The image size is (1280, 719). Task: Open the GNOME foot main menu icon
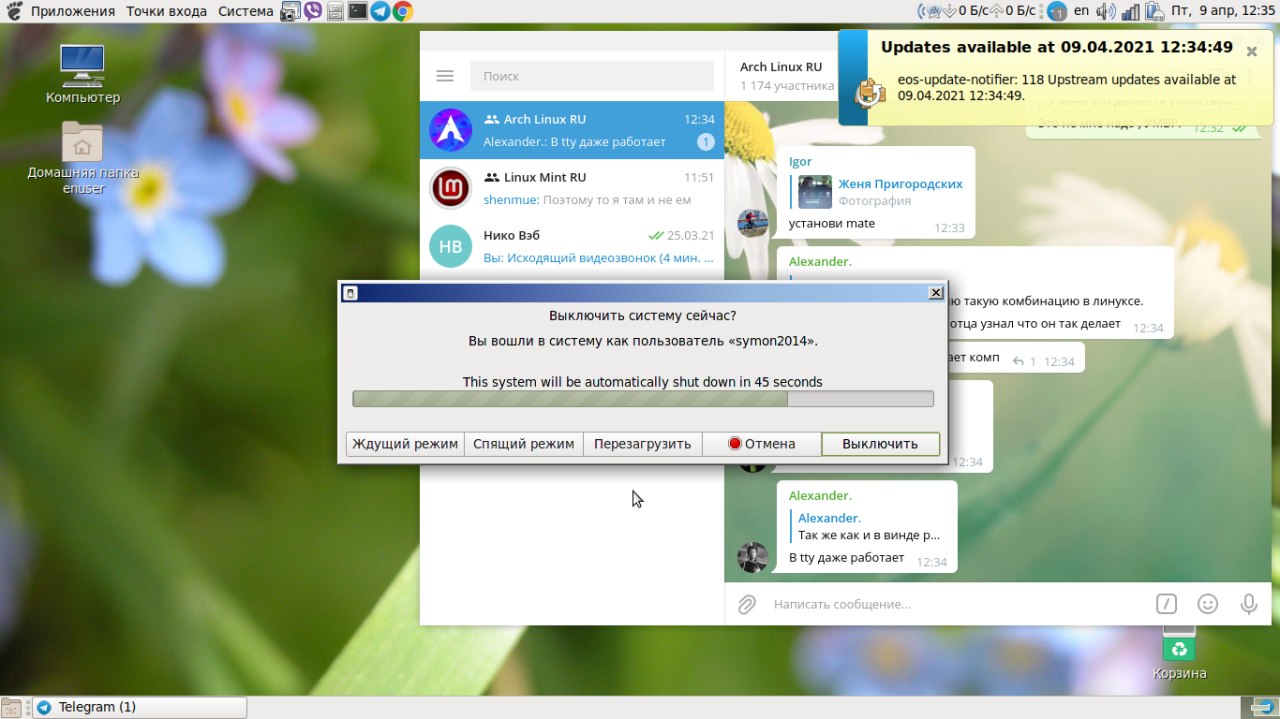[14, 12]
